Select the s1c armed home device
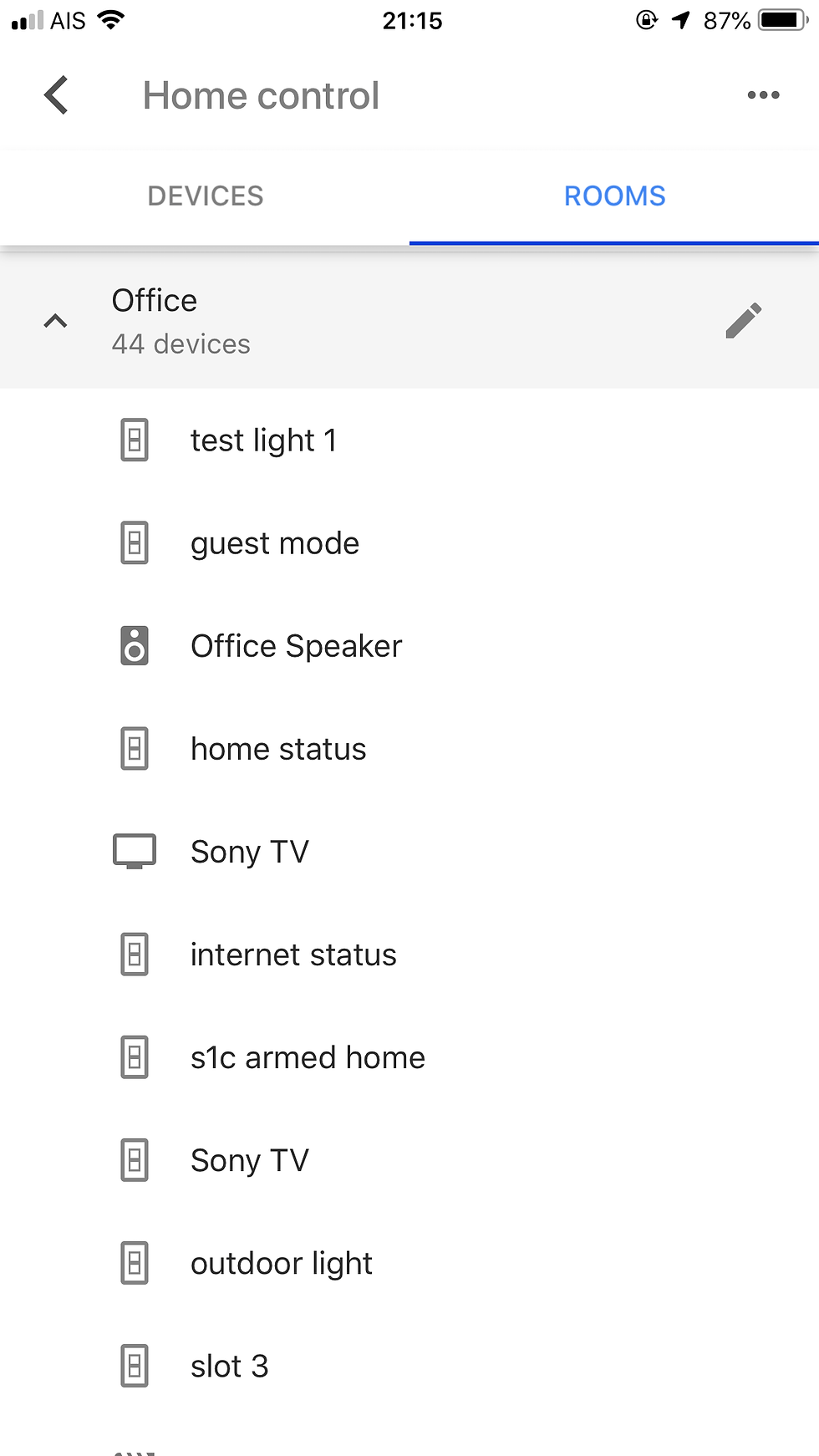The width and height of the screenshot is (819, 1456). pos(308,1057)
